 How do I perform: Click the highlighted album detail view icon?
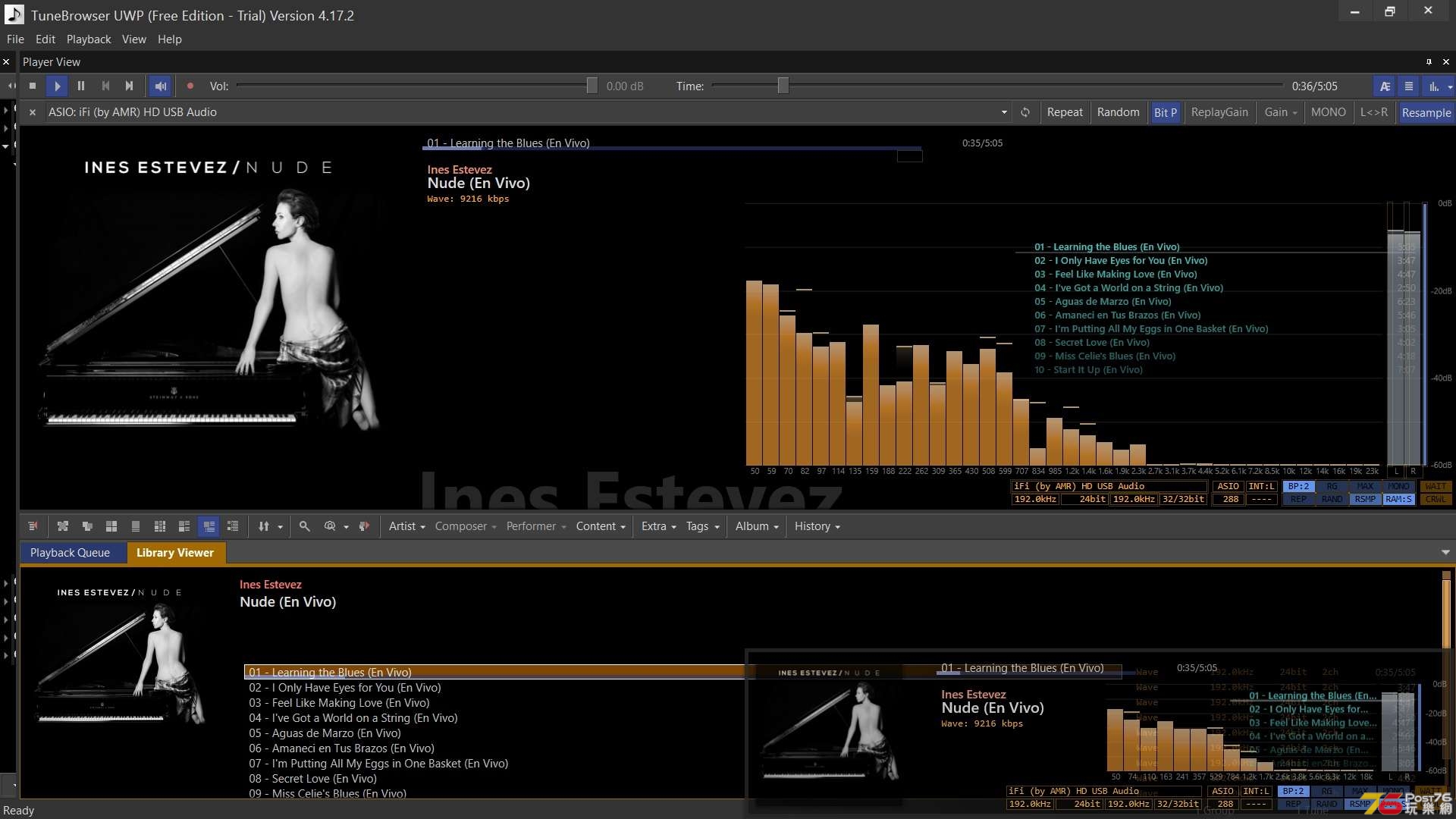[x=209, y=526]
